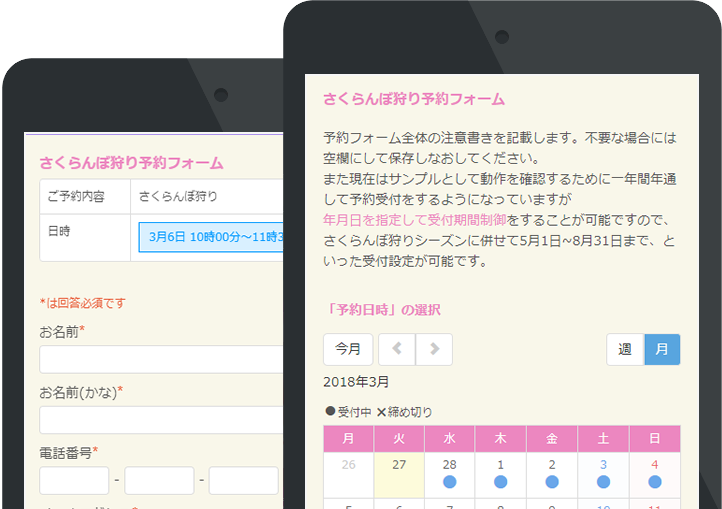Click the 26 Monday date cell
Screen dimensions: 722x509
pos(348,474)
